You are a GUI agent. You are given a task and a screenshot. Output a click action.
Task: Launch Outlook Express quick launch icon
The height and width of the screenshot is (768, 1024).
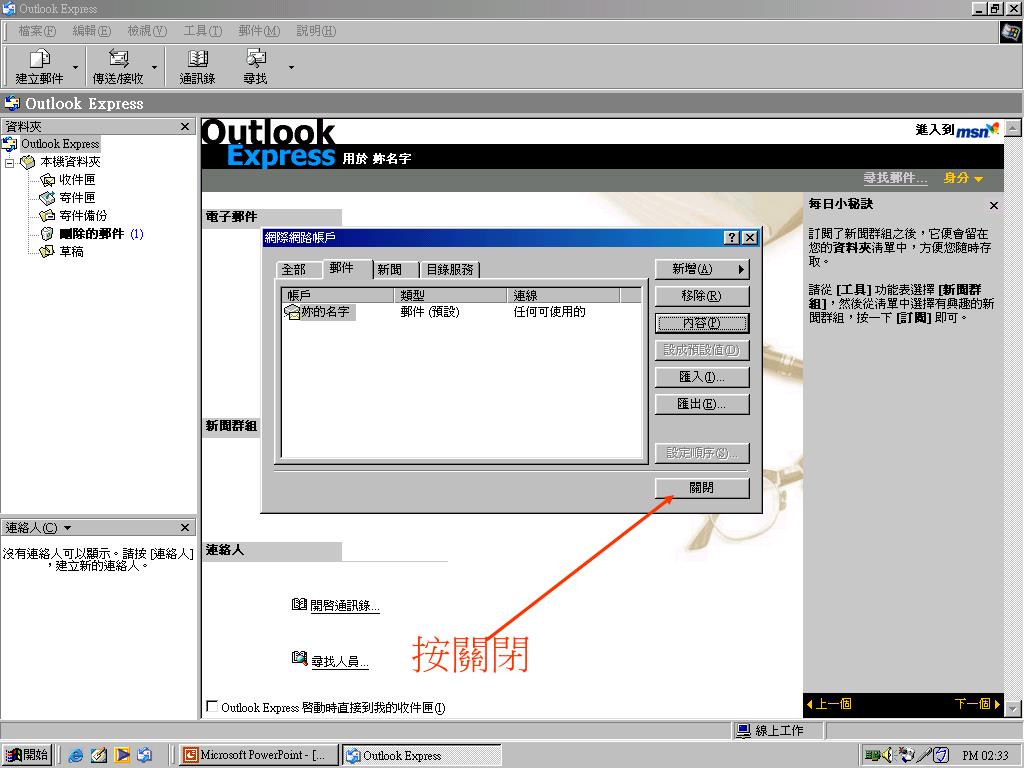coord(144,755)
